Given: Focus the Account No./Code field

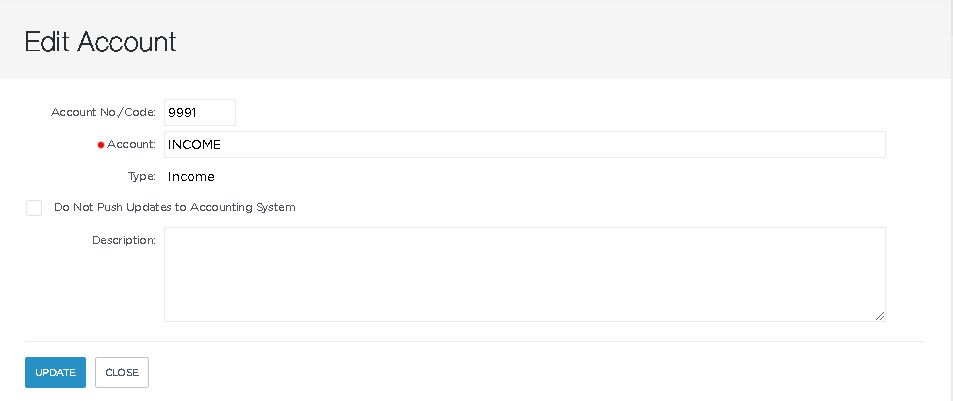Looking at the screenshot, I should (x=200, y=112).
